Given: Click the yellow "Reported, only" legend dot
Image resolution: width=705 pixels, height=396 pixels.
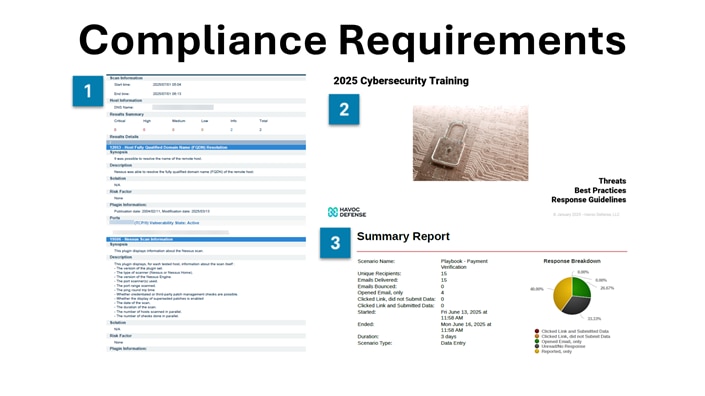Looking at the screenshot, I should pyautogui.click(x=536, y=351).
